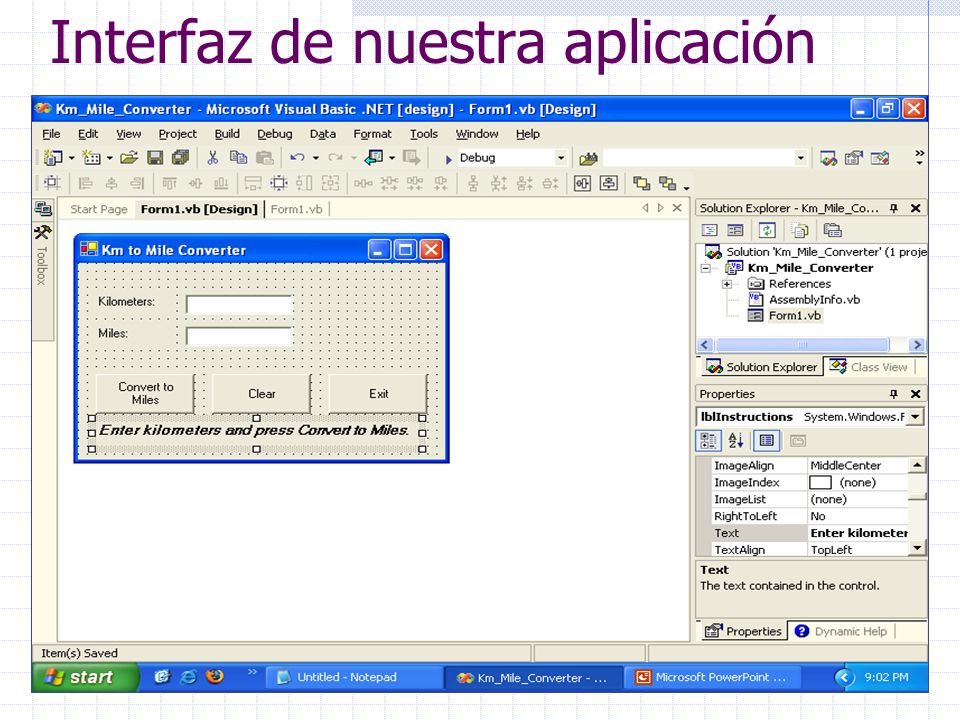The width and height of the screenshot is (960, 720).
Task: Open the Build menu
Action: 227,134
